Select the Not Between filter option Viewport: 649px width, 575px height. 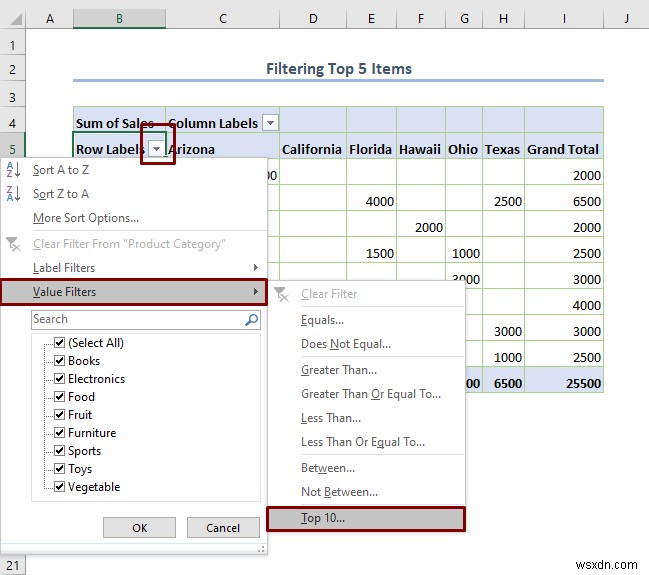click(366, 492)
